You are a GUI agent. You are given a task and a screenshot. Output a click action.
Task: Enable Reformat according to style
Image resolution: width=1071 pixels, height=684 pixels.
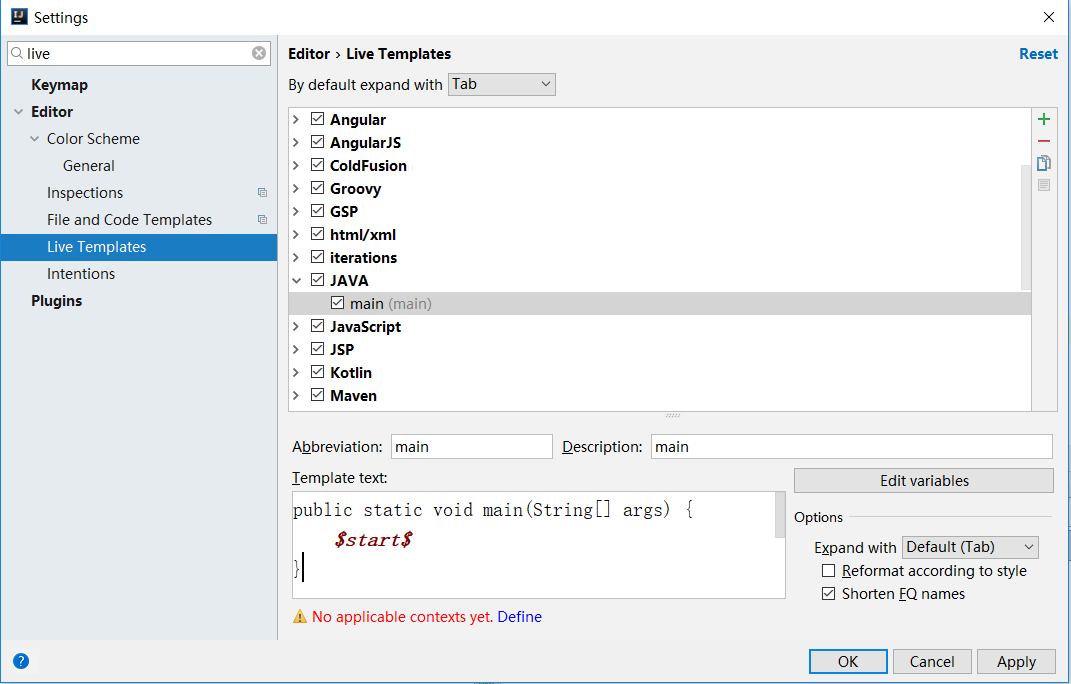click(x=829, y=571)
